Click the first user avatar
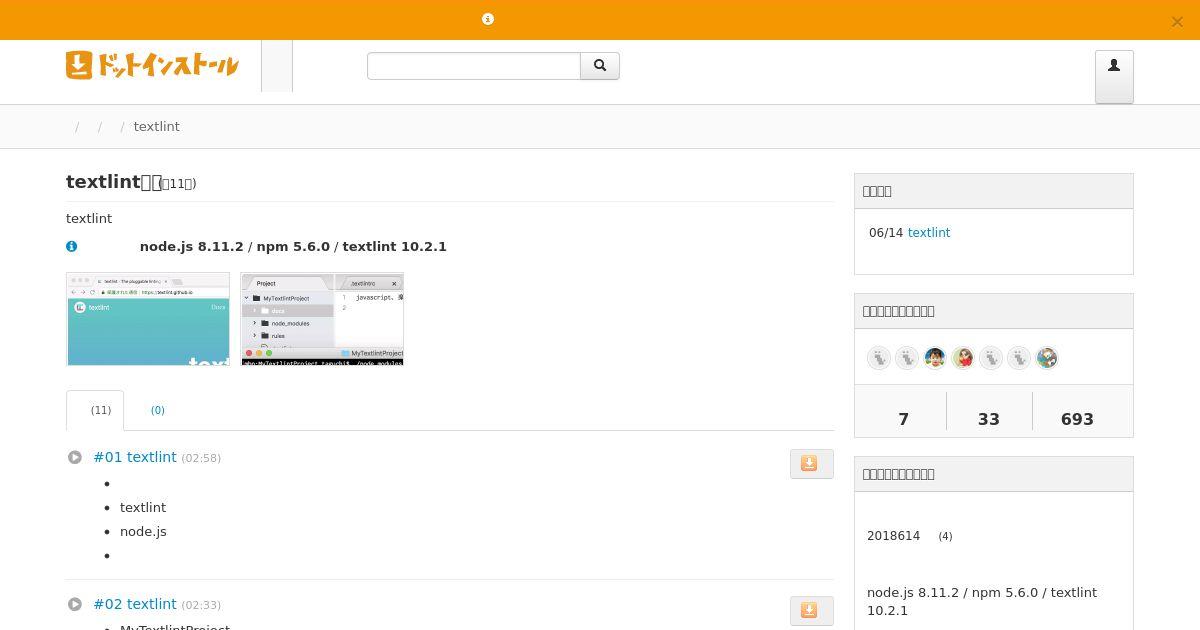1200x630 pixels. [879, 358]
